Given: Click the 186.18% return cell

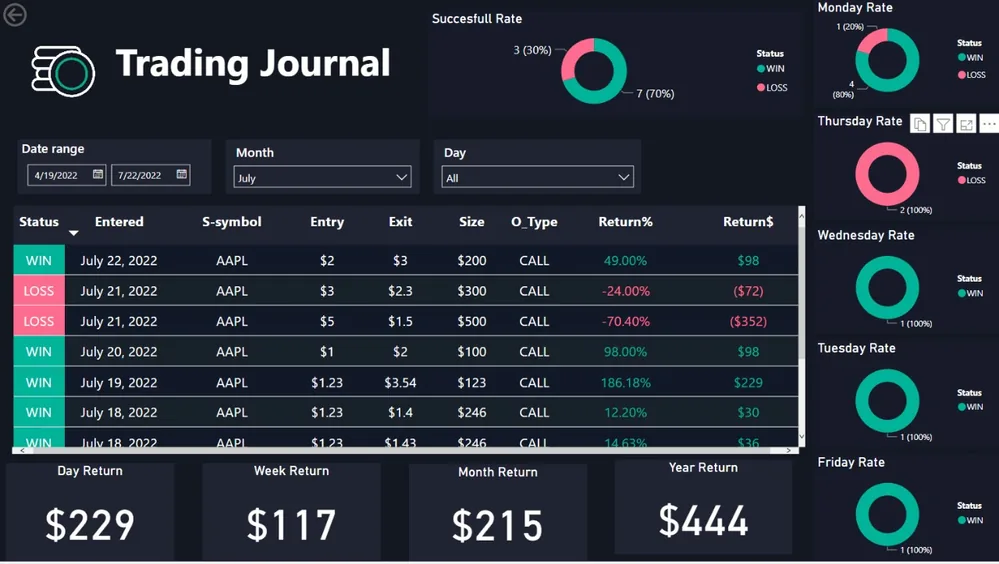Looking at the screenshot, I should pos(626,382).
